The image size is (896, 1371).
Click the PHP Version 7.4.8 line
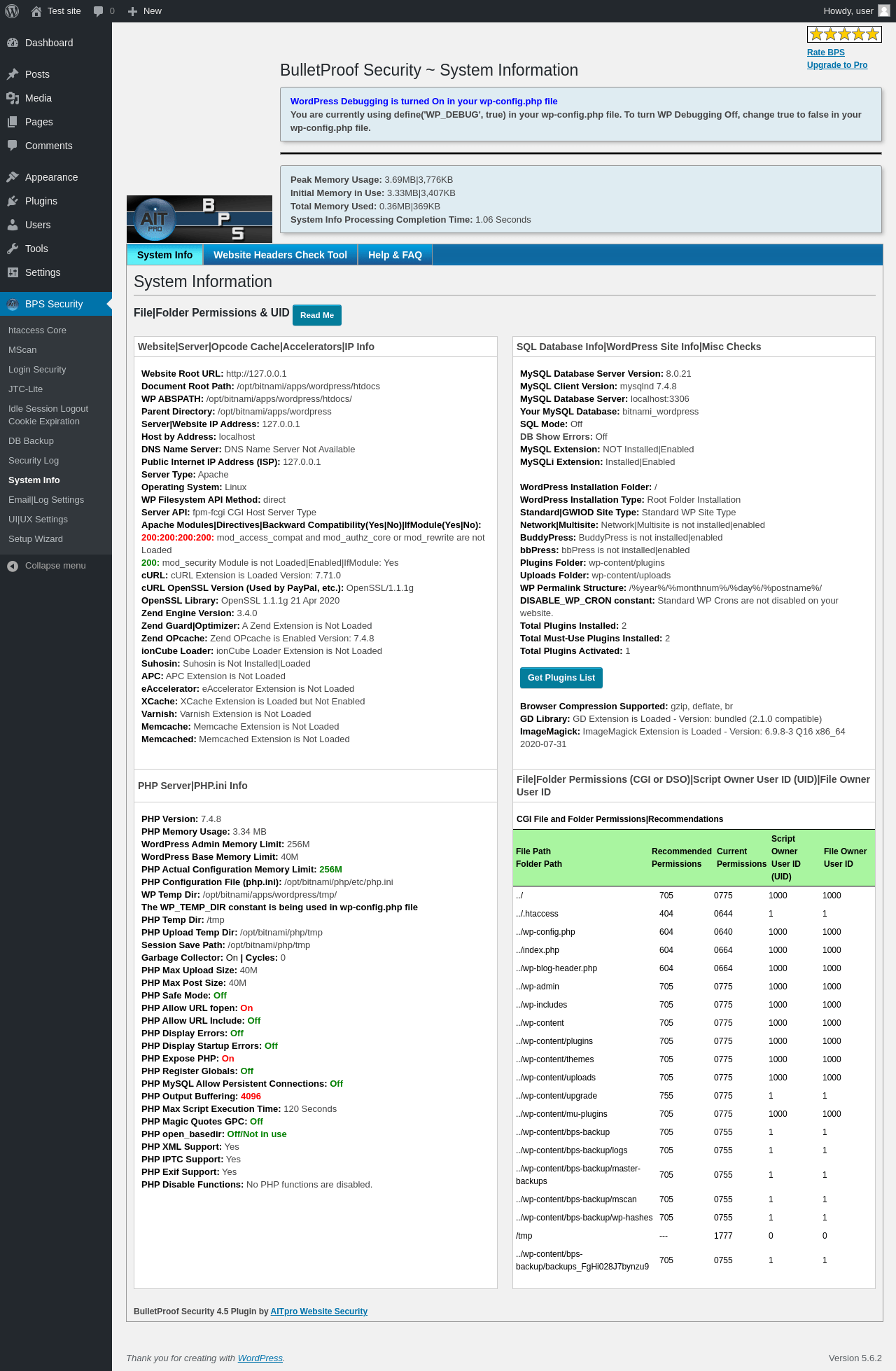coord(181,819)
